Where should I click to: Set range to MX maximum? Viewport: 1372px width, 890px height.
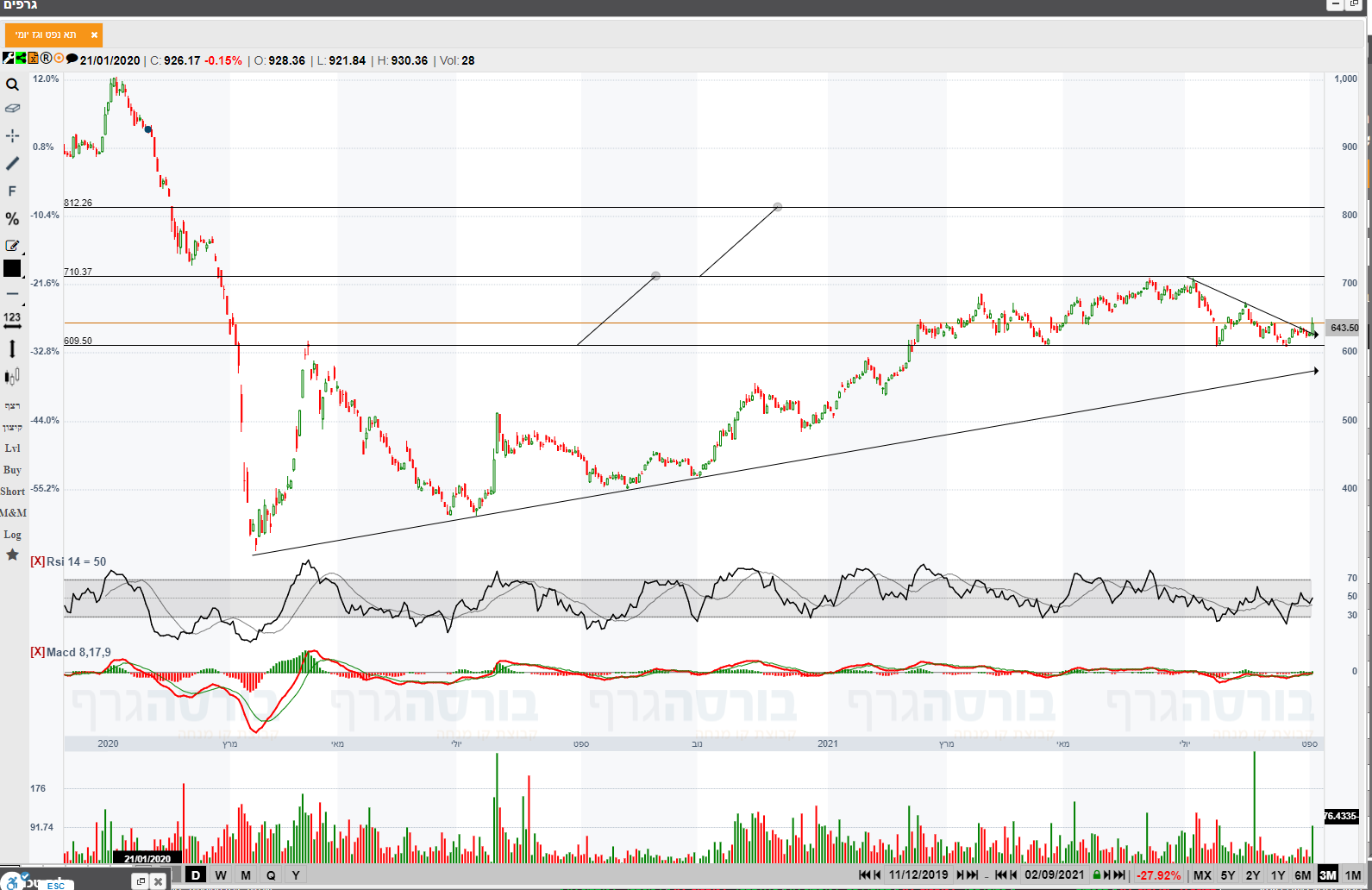point(1202,875)
